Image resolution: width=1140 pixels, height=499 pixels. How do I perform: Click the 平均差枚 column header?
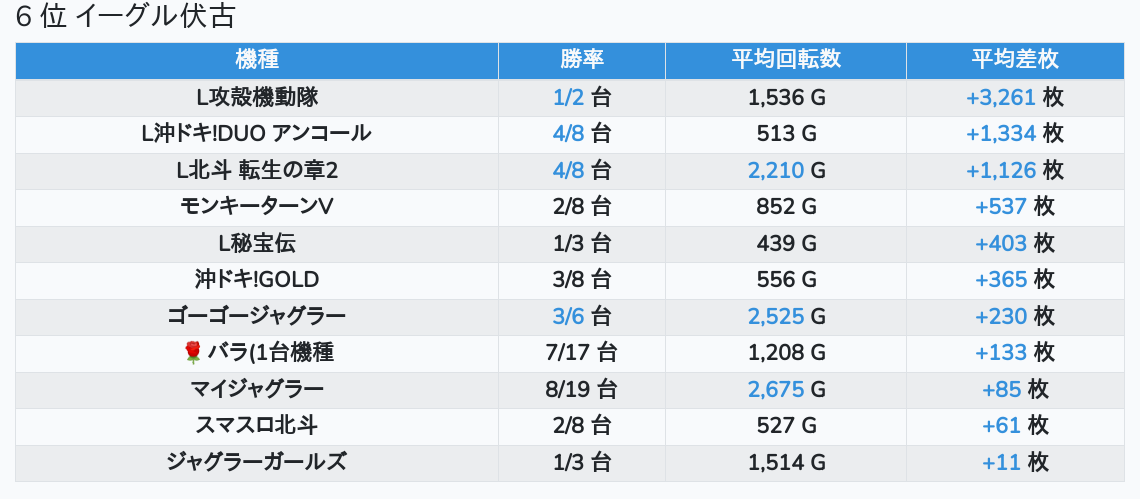coord(1014,60)
